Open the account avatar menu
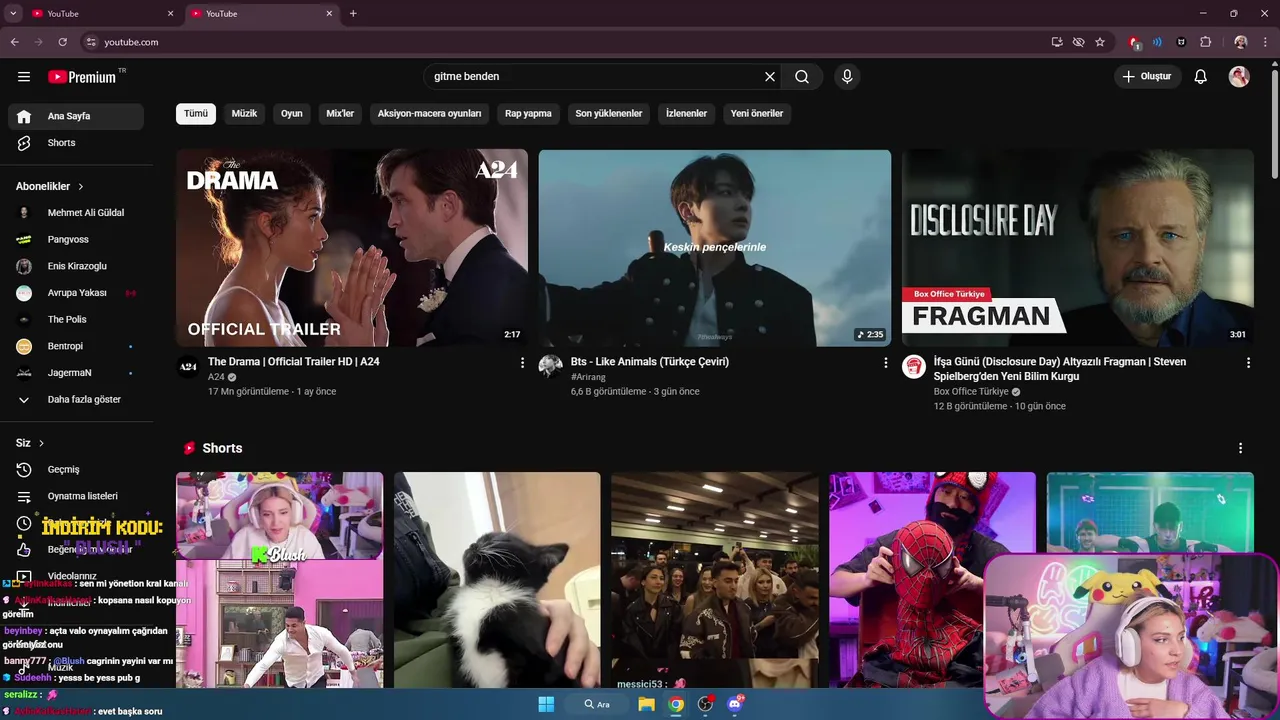 click(x=1239, y=77)
